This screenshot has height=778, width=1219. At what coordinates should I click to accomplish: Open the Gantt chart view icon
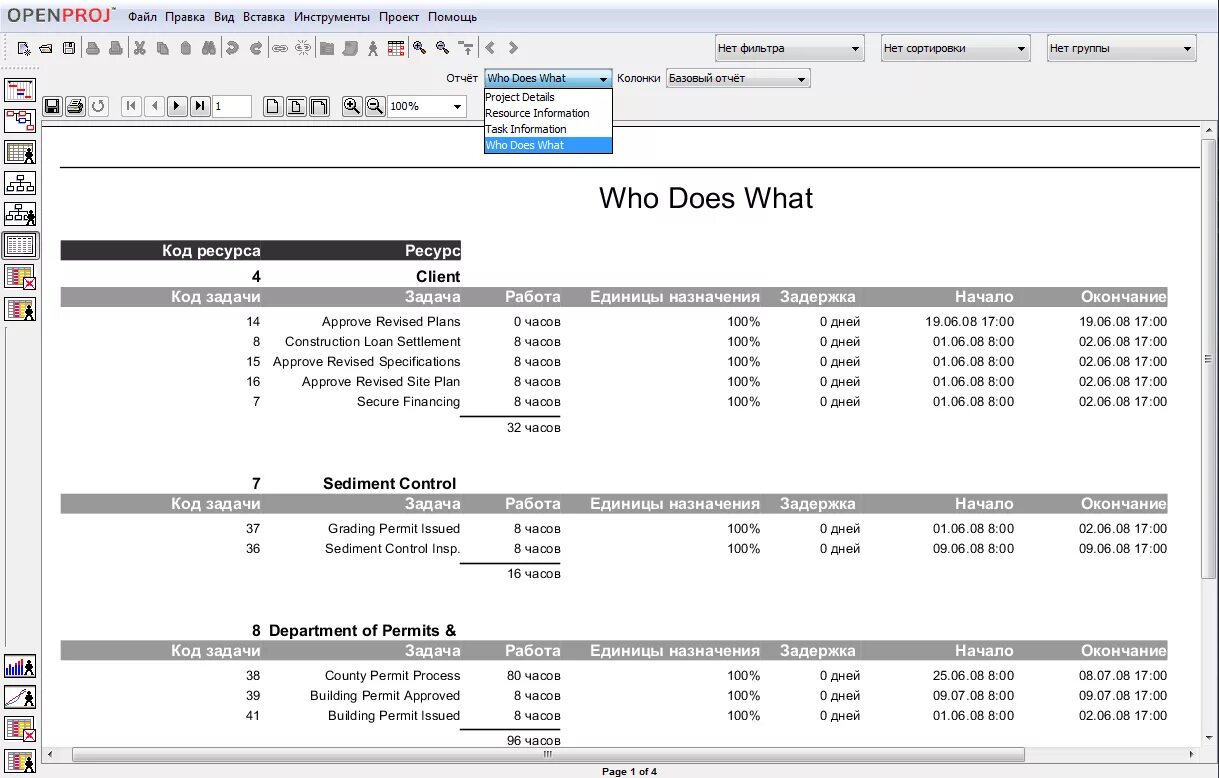tap(20, 90)
